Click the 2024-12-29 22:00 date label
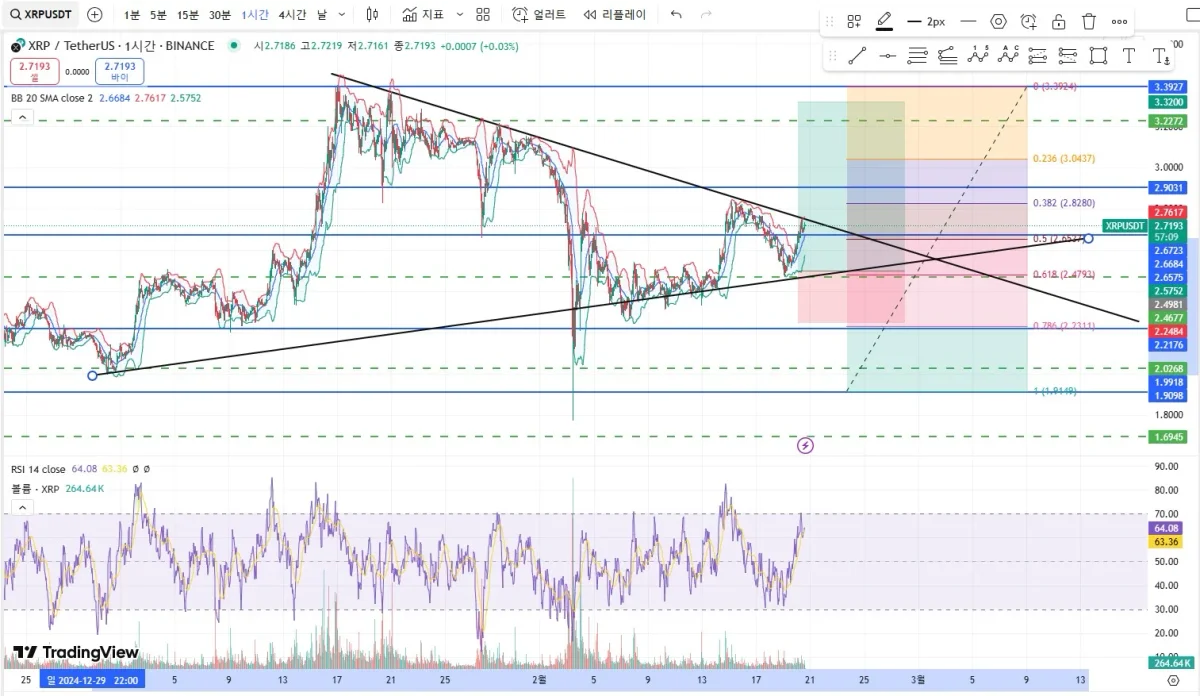Viewport: 1200px width, 696px height. [94, 679]
